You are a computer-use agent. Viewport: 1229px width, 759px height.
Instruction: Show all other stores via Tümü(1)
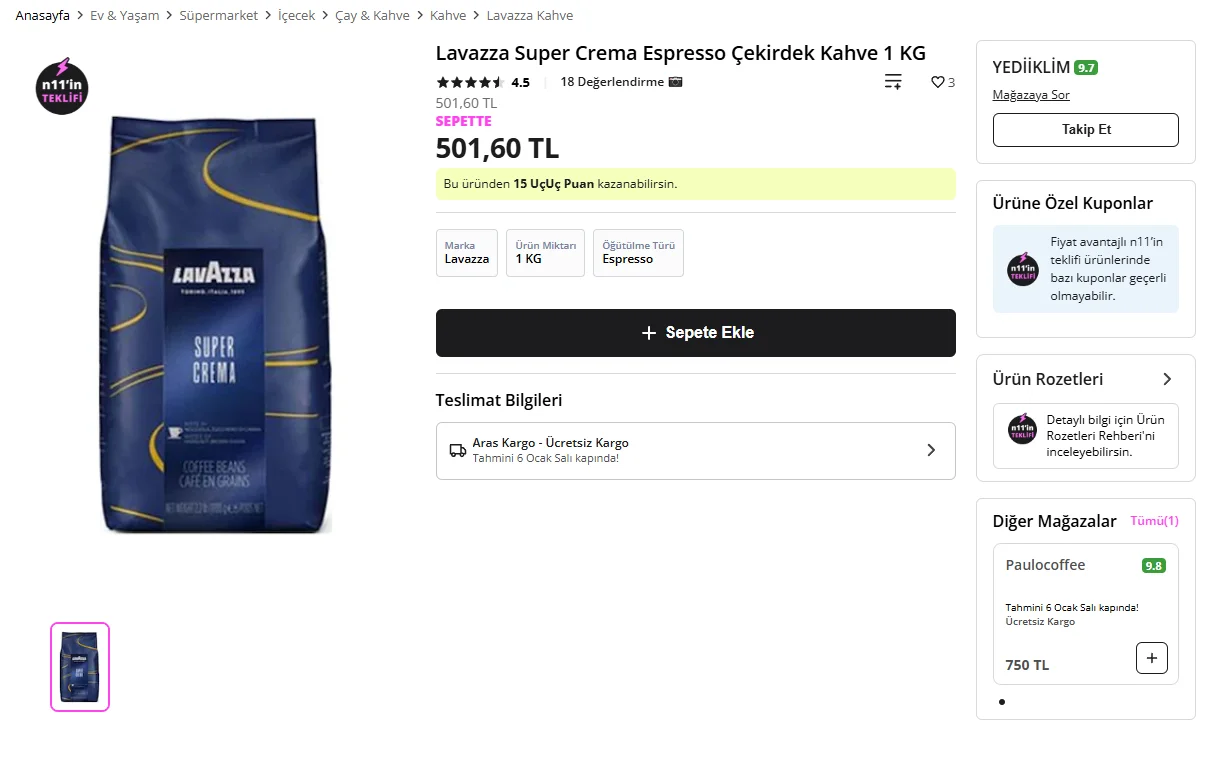tap(1154, 521)
